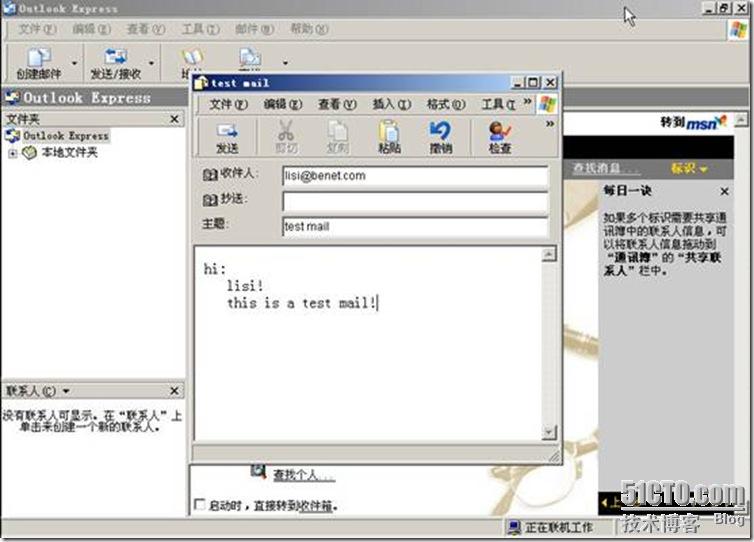Close the Tip of the Day panel

724,191
